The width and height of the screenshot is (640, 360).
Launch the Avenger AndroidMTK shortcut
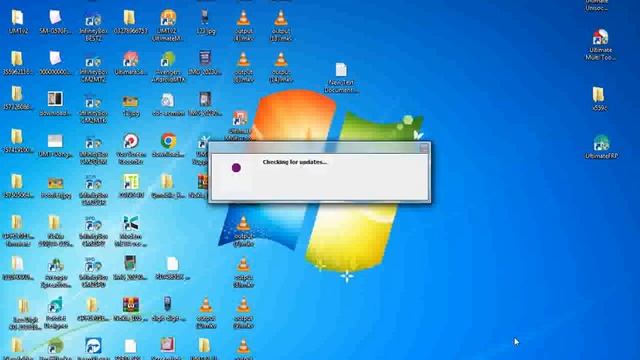pos(168,67)
